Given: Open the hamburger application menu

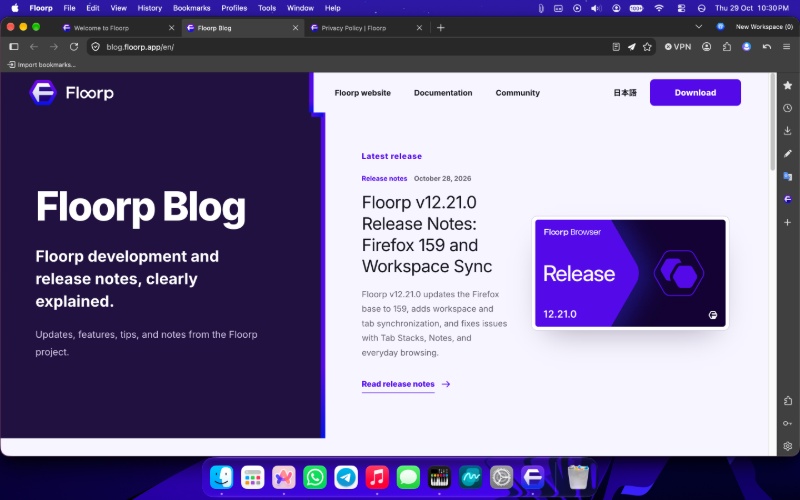Looking at the screenshot, I should coord(787,47).
